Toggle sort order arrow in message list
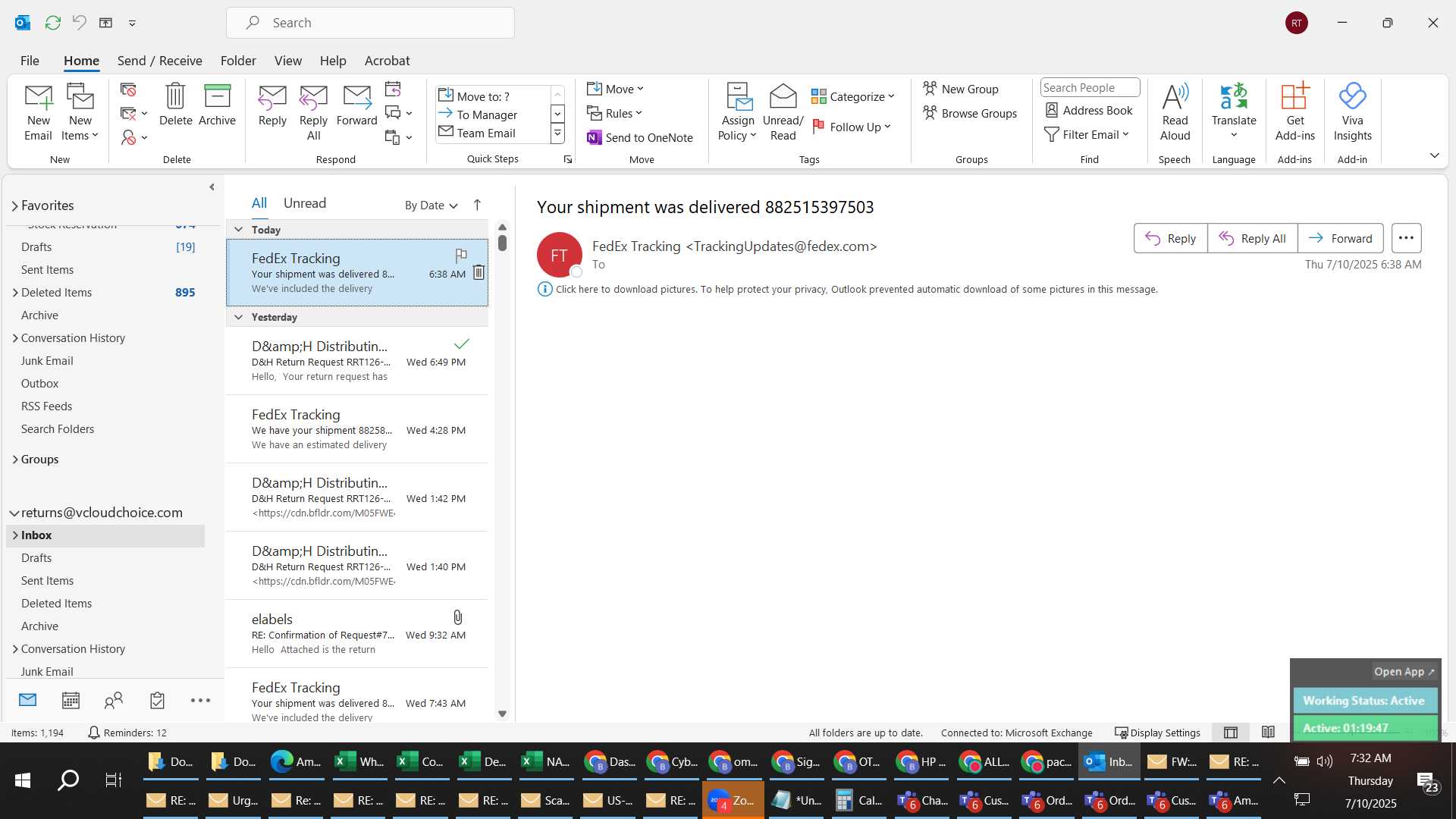This screenshot has height=819, width=1456. coord(477,205)
